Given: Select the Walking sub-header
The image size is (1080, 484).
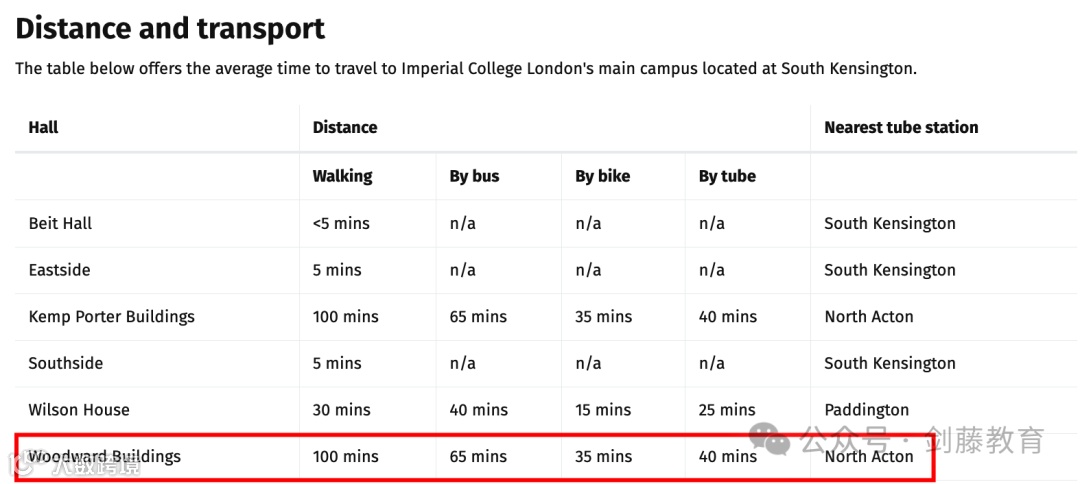Looking at the screenshot, I should (342, 176).
